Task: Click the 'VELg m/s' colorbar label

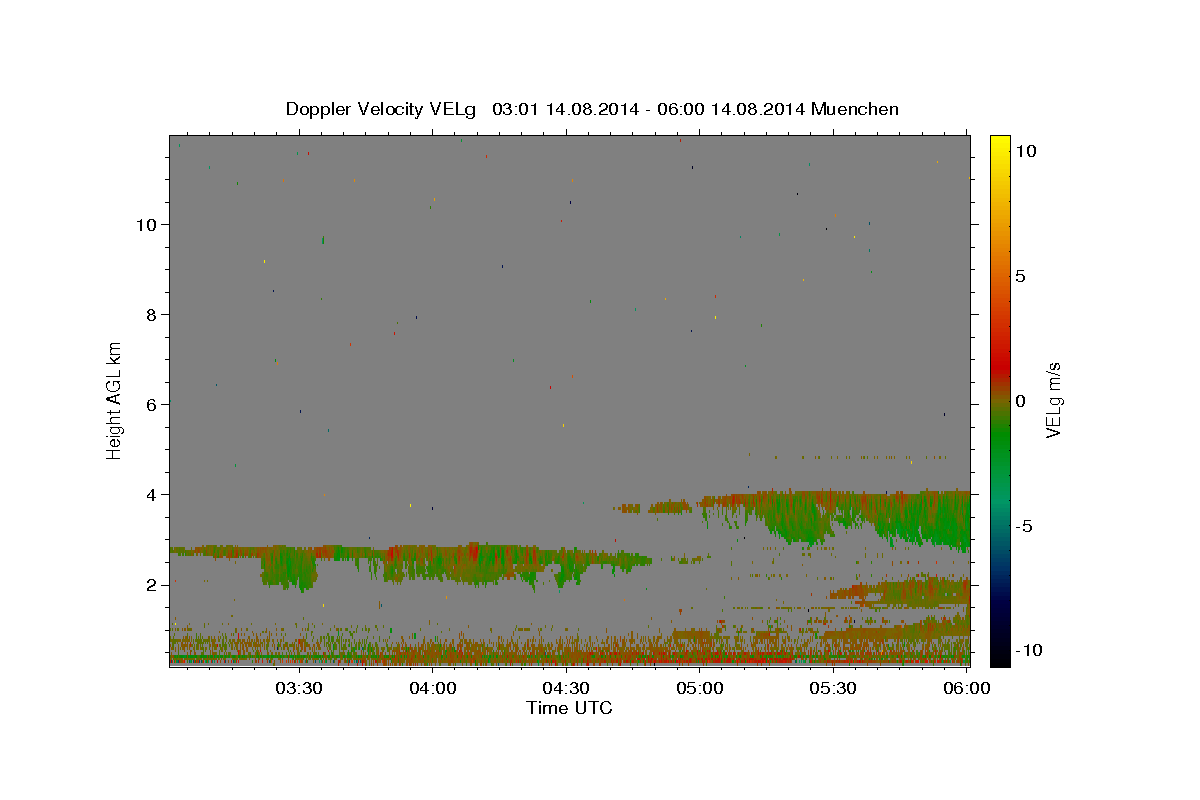Action: pos(1053,400)
